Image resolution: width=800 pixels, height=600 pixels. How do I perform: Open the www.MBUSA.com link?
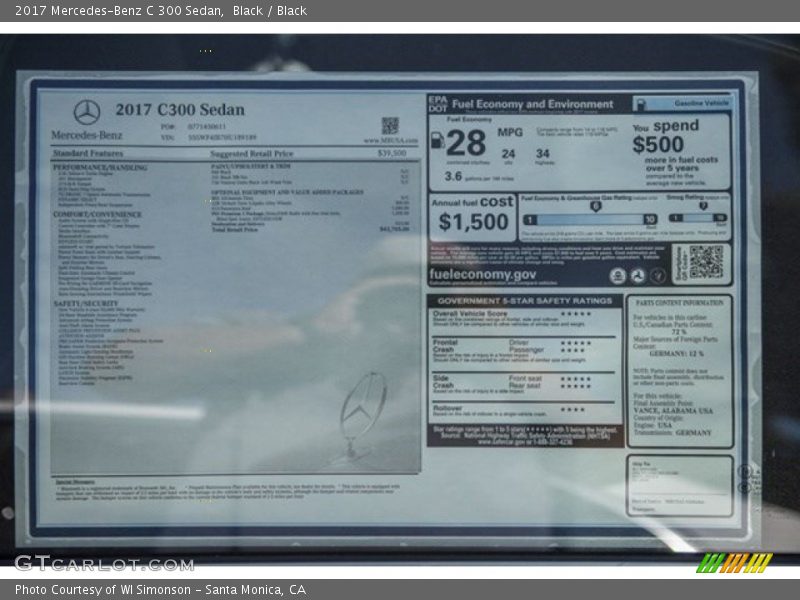[391, 140]
